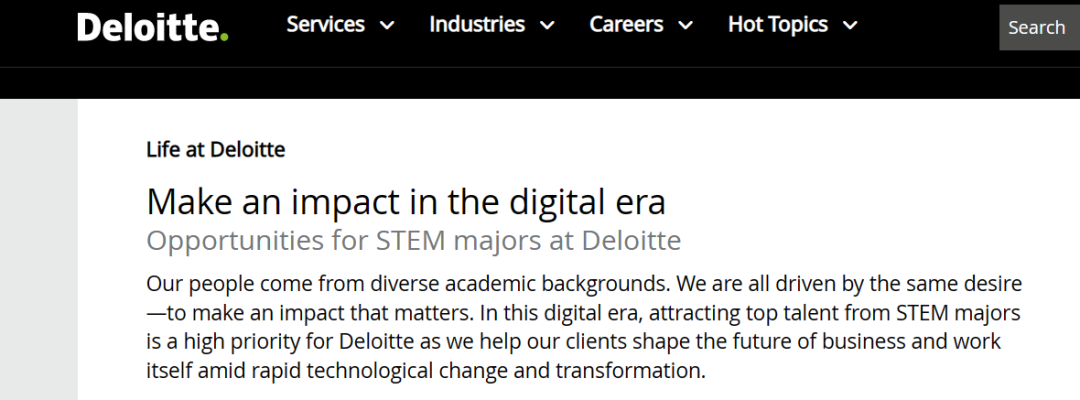The width and height of the screenshot is (1080, 400).
Task: Expand the chevron next to Services
Action: (387, 26)
